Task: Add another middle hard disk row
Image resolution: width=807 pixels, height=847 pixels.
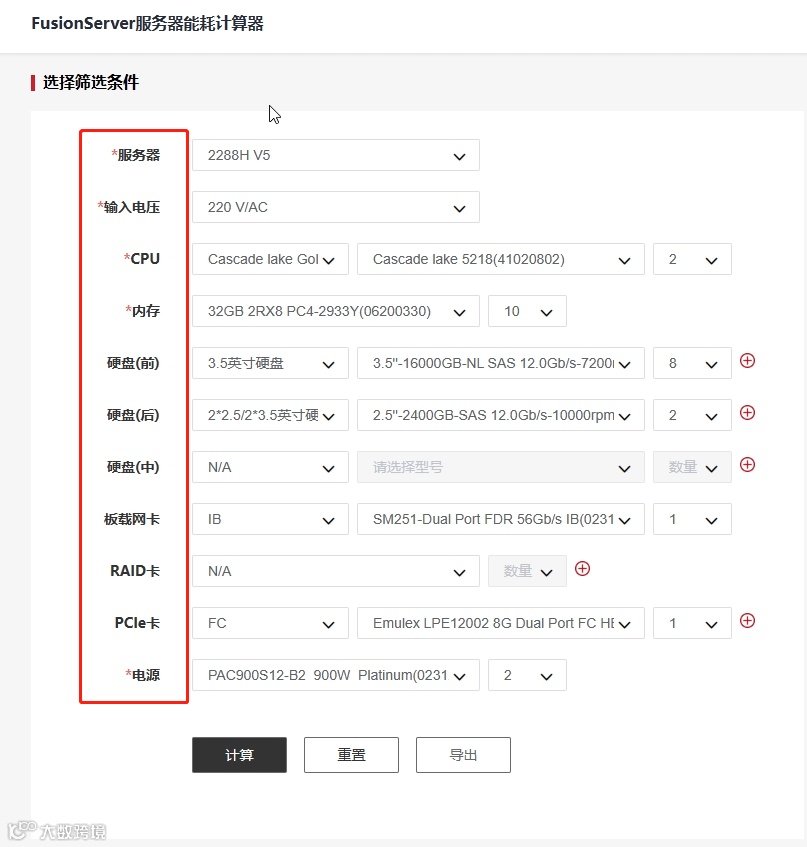Action: (747, 465)
